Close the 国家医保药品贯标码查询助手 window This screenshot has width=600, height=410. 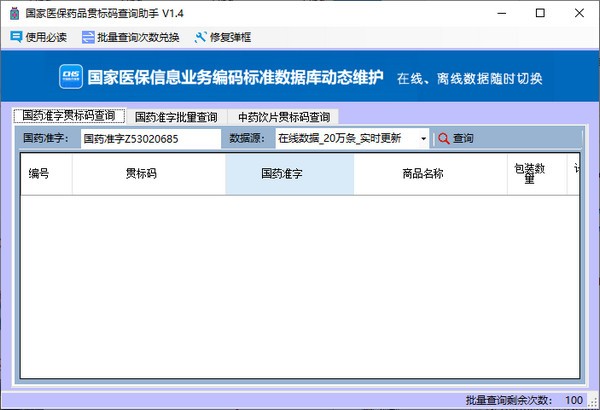579,13
